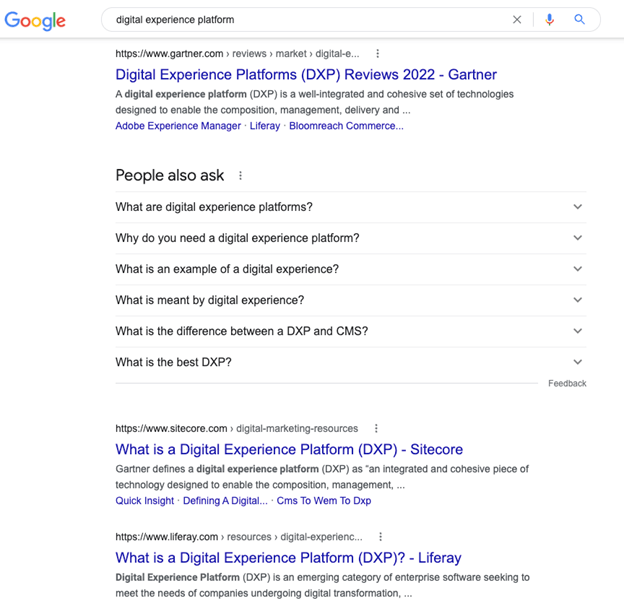Open three-dot menu beside Liferay URL

pyautogui.click(x=380, y=537)
